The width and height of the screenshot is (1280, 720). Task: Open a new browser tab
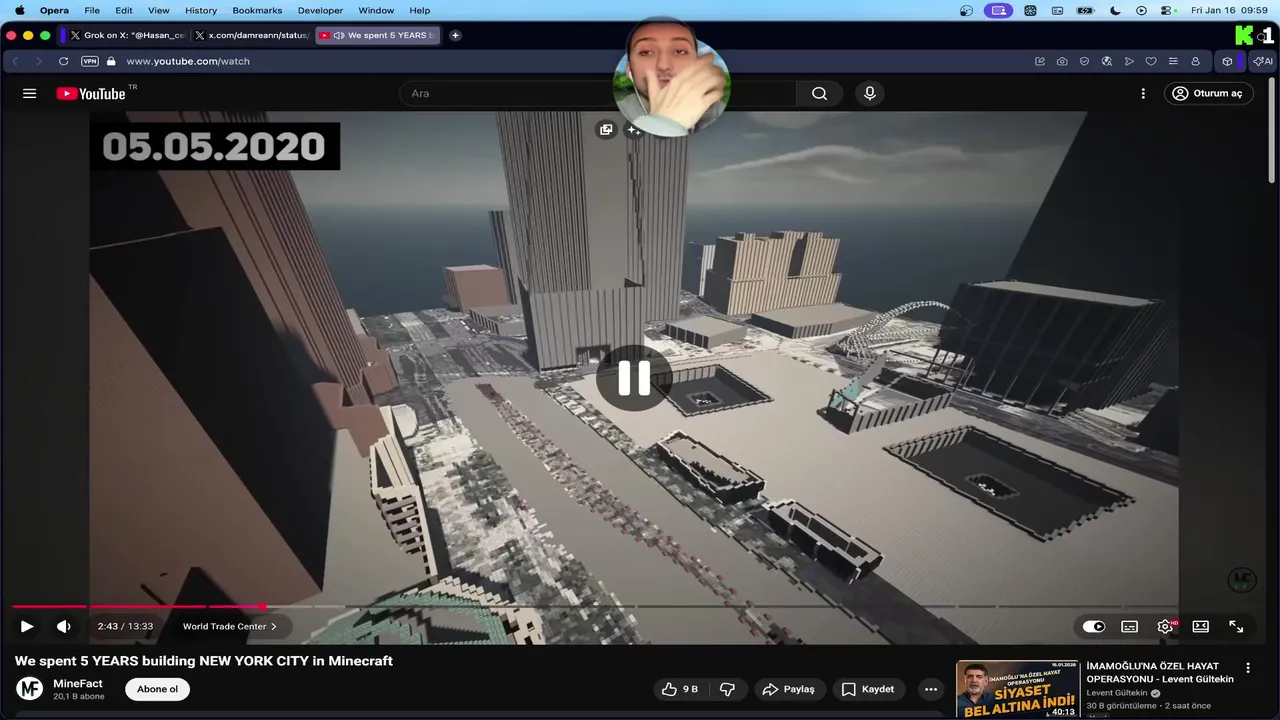[x=455, y=35]
